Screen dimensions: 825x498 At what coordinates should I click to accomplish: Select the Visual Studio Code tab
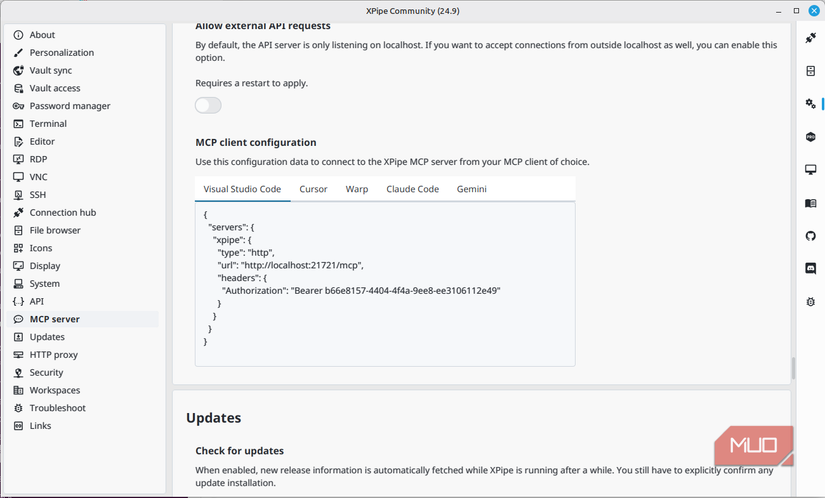point(243,189)
